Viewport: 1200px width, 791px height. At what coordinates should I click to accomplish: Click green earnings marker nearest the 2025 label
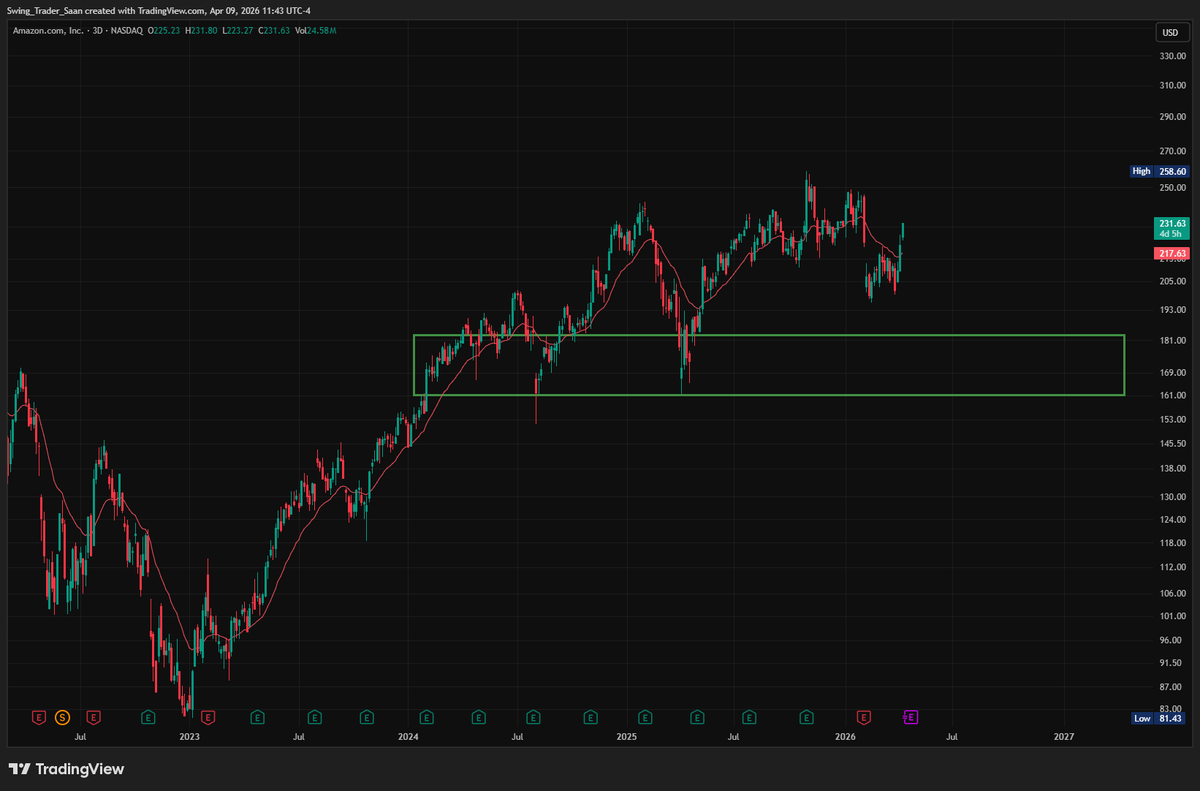click(x=645, y=717)
